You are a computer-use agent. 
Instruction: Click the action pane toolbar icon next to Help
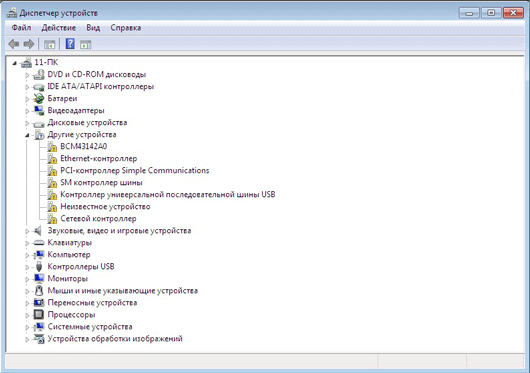(86, 44)
